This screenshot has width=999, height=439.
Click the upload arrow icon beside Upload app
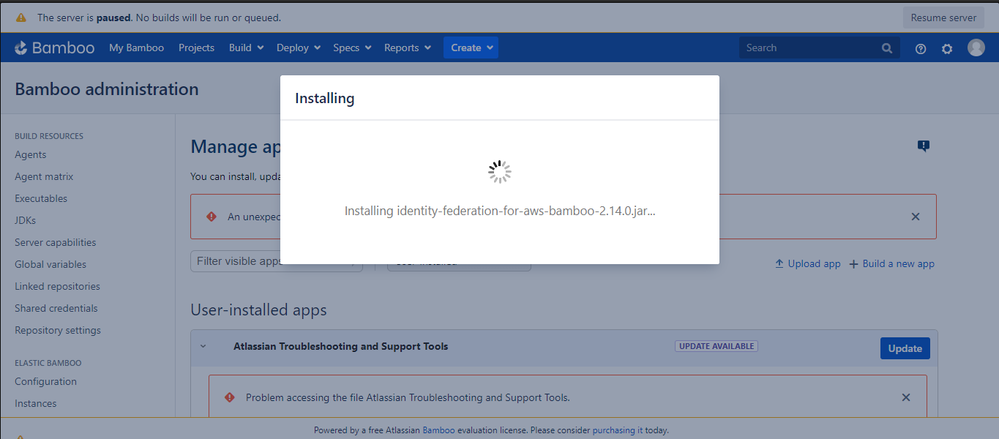click(x=779, y=264)
